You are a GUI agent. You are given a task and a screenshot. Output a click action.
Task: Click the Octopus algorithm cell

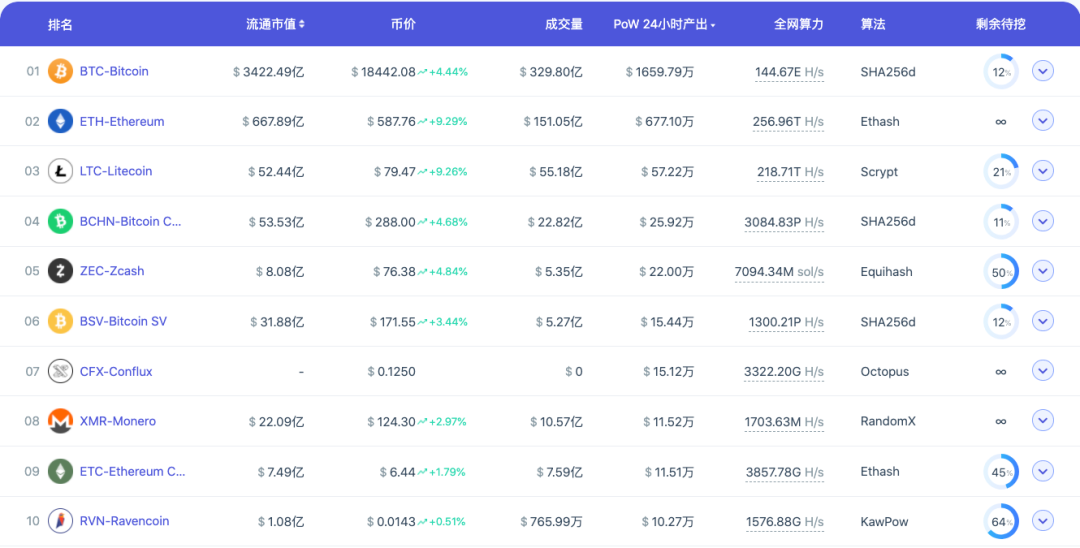click(x=884, y=372)
